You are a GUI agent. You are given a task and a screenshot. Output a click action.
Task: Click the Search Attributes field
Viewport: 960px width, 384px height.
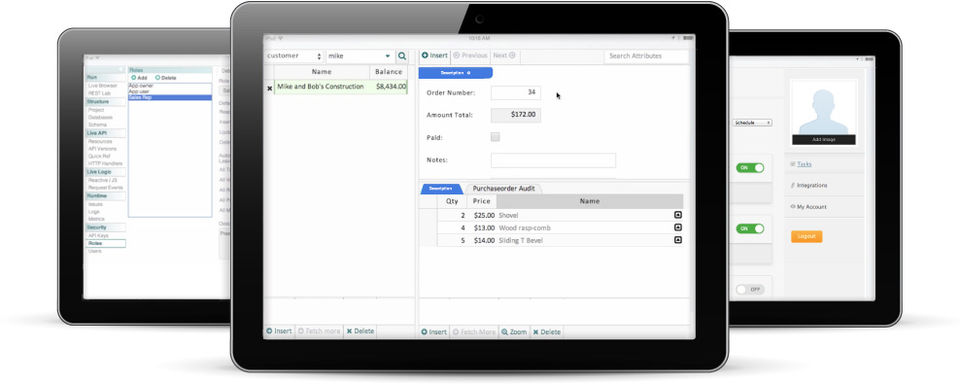coord(646,56)
